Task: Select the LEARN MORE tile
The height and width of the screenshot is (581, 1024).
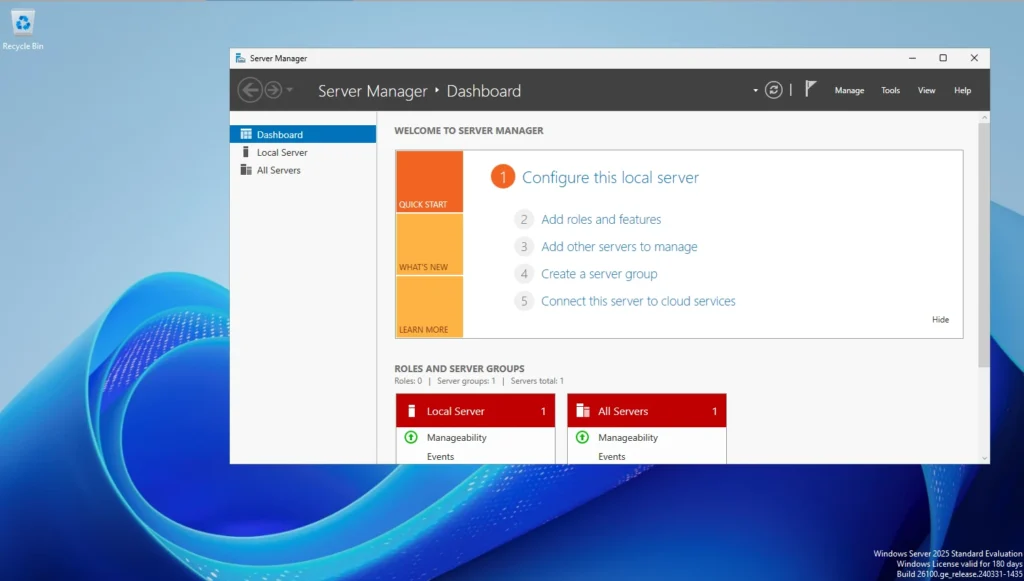Action: 429,307
